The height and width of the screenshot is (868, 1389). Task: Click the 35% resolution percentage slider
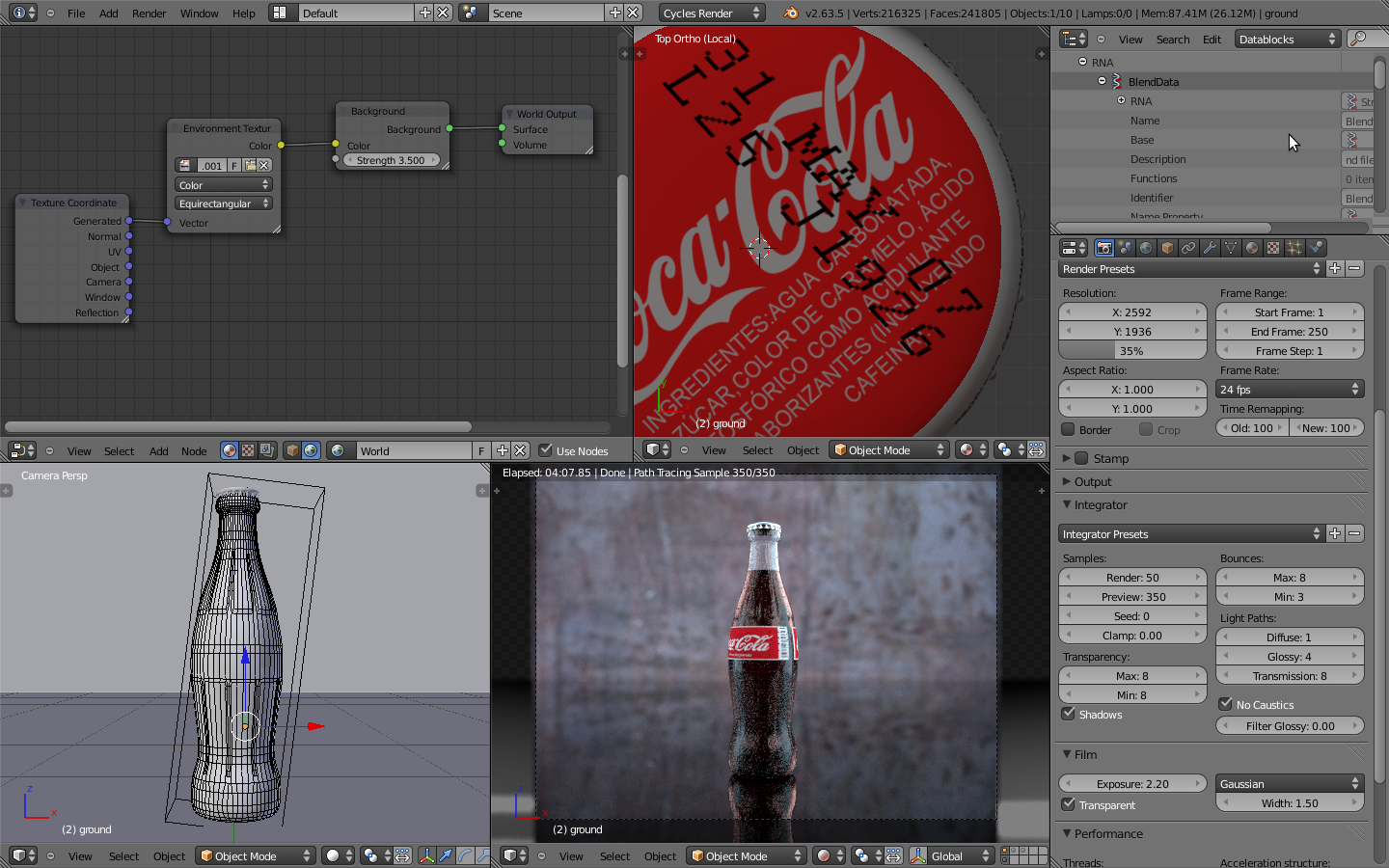coord(1132,351)
